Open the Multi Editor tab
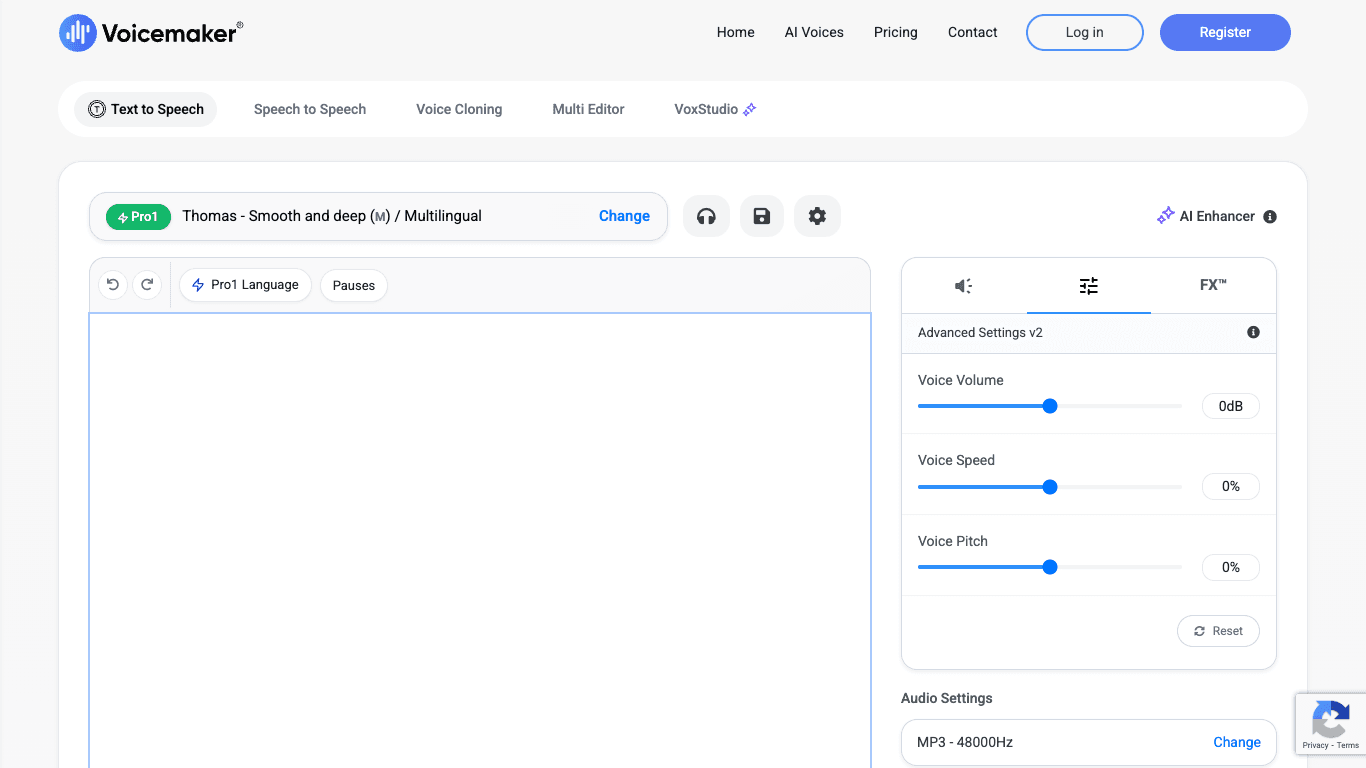Viewport: 1366px width, 768px height. click(588, 109)
